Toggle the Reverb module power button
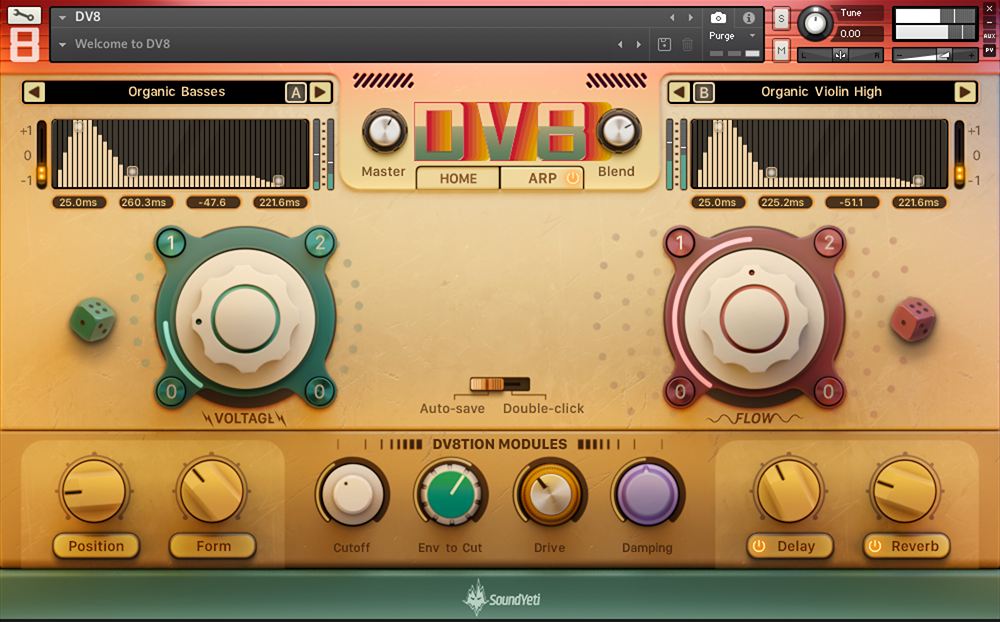This screenshot has height=622, width=1000. point(874,546)
